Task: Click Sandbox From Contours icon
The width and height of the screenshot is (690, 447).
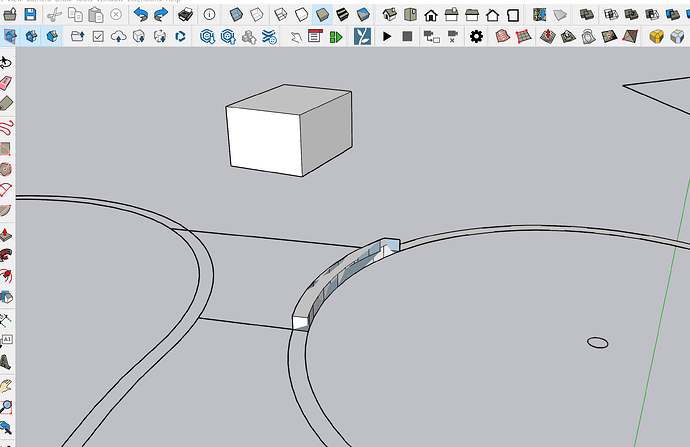Action: click(x=503, y=36)
